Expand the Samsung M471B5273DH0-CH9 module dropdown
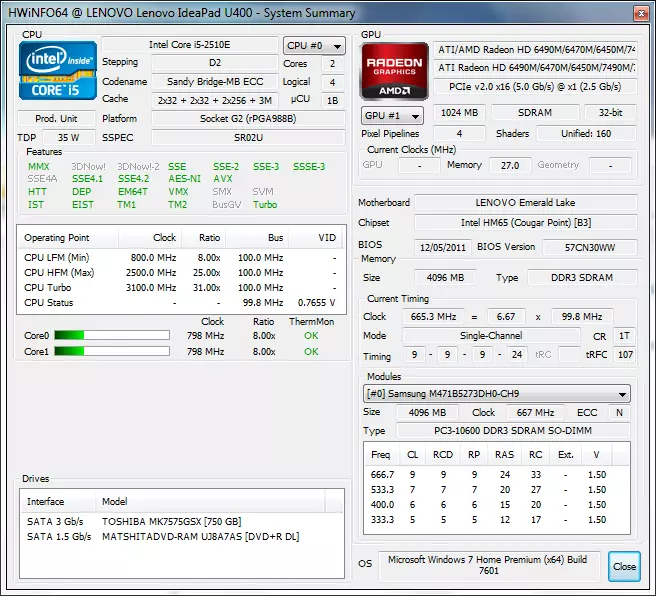 pyautogui.click(x=497, y=394)
